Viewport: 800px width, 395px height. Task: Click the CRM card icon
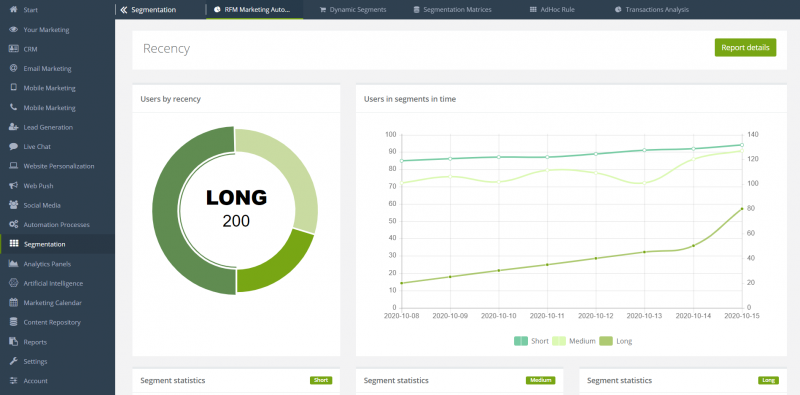click(x=14, y=49)
